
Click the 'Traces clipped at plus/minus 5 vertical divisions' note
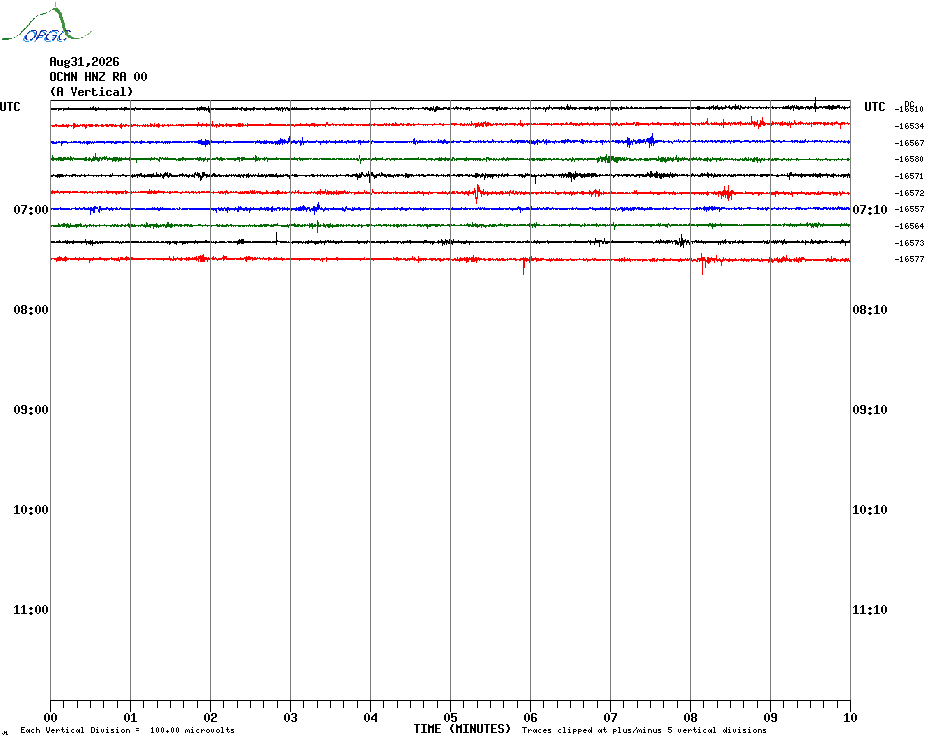click(644, 730)
